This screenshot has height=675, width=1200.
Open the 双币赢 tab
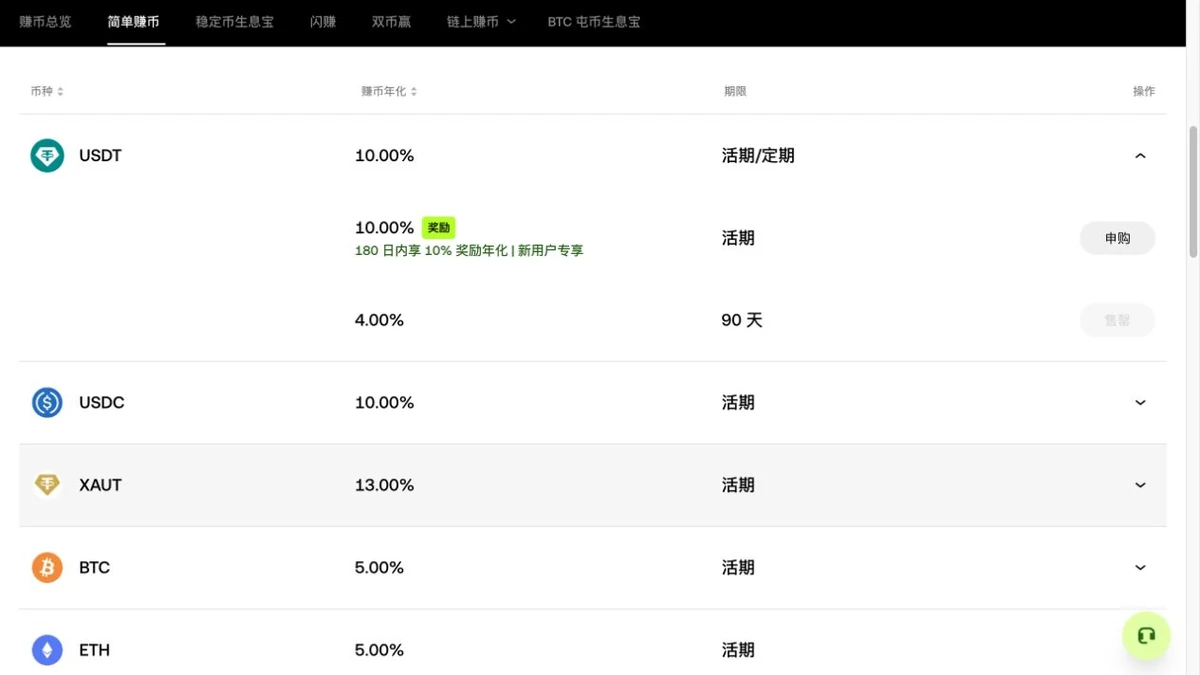tap(391, 21)
